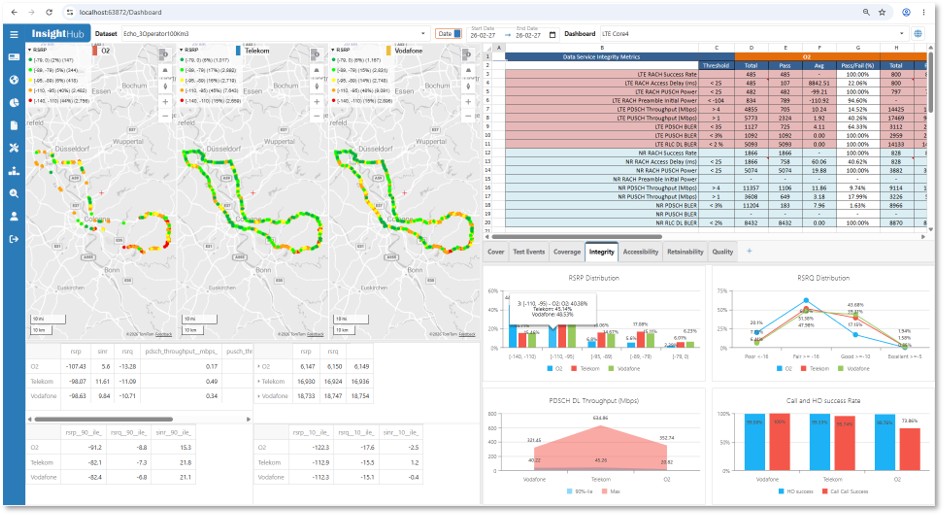Open the pie chart analytics sidebar icon
Image resolution: width=944 pixels, height=515 pixels.
tap(14, 102)
